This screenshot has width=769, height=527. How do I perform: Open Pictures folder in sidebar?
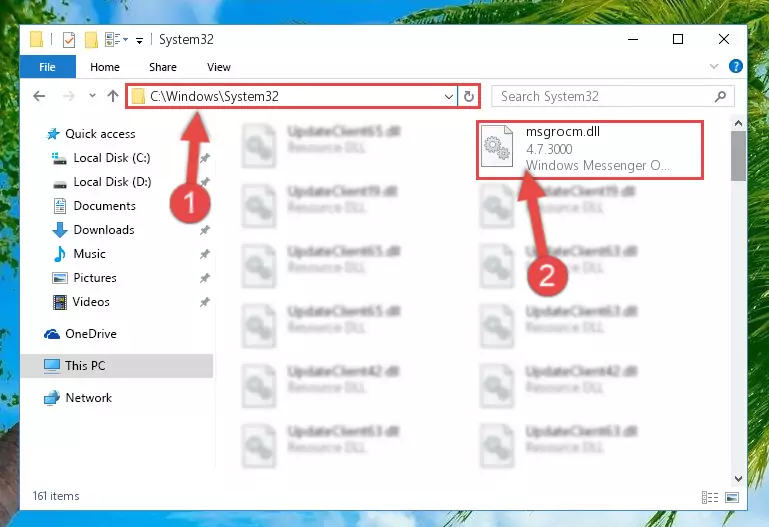(95, 278)
